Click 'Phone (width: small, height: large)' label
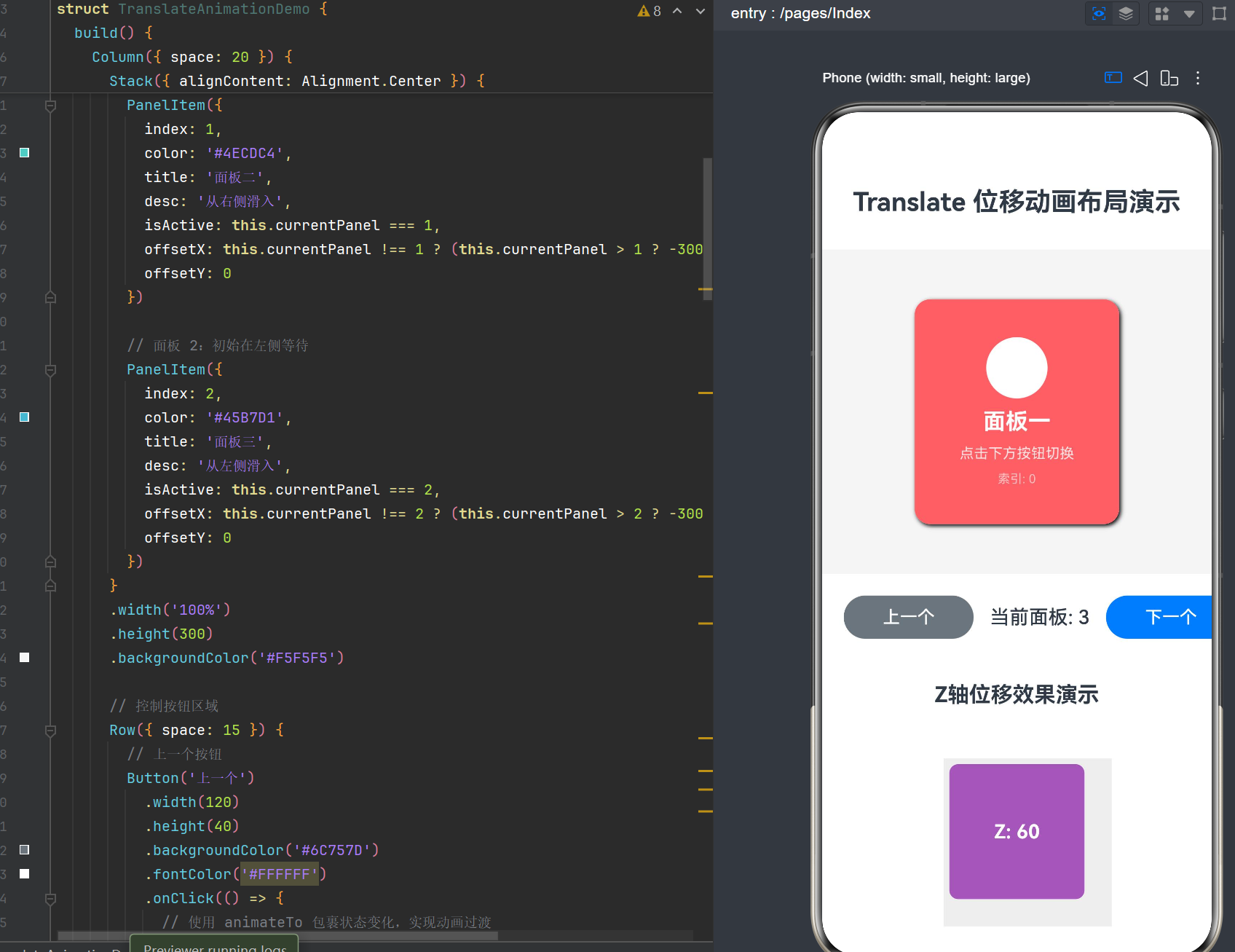The width and height of the screenshot is (1235, 952). coord(926,78)
